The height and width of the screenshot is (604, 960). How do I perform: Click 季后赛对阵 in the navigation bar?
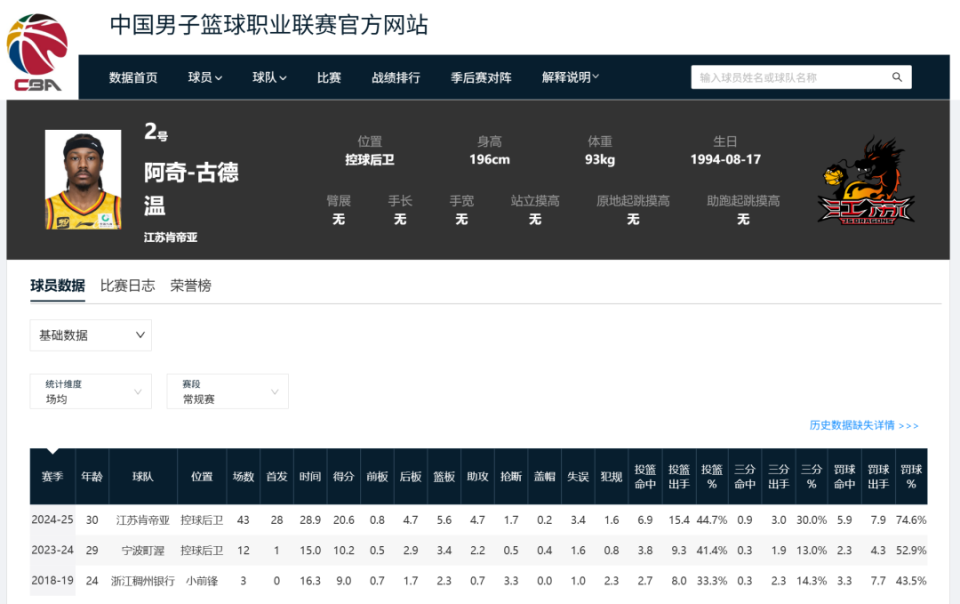point(478,77)
